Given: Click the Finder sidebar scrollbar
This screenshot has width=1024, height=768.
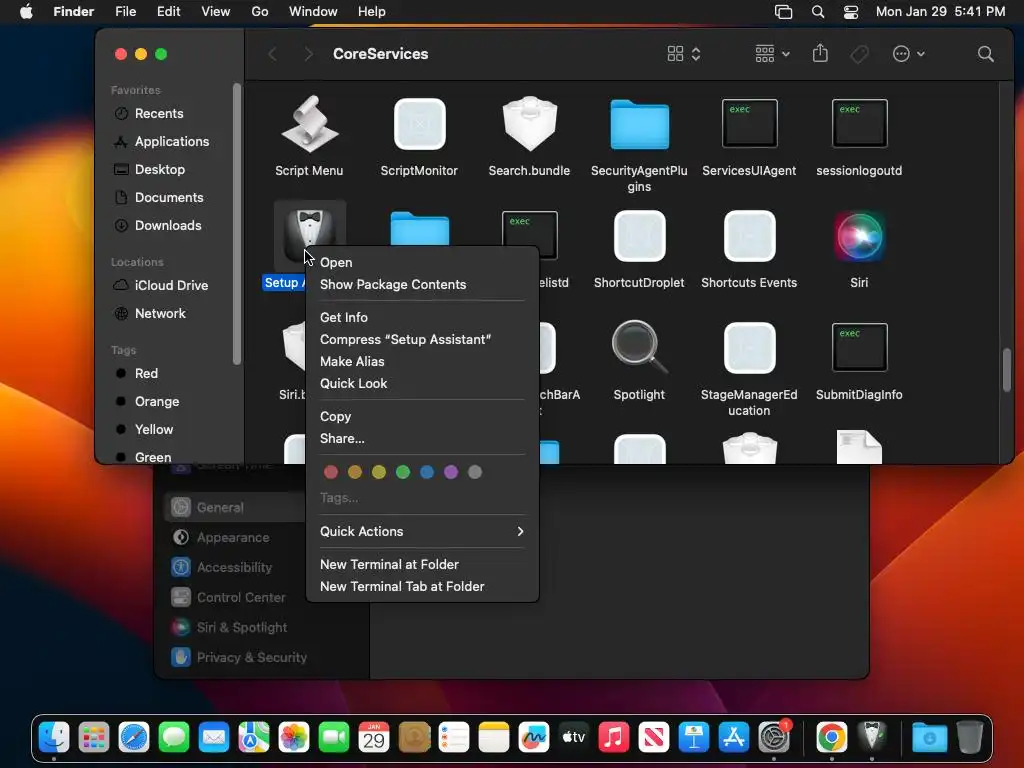Looking at the screenshot, I should pos(237,223).
